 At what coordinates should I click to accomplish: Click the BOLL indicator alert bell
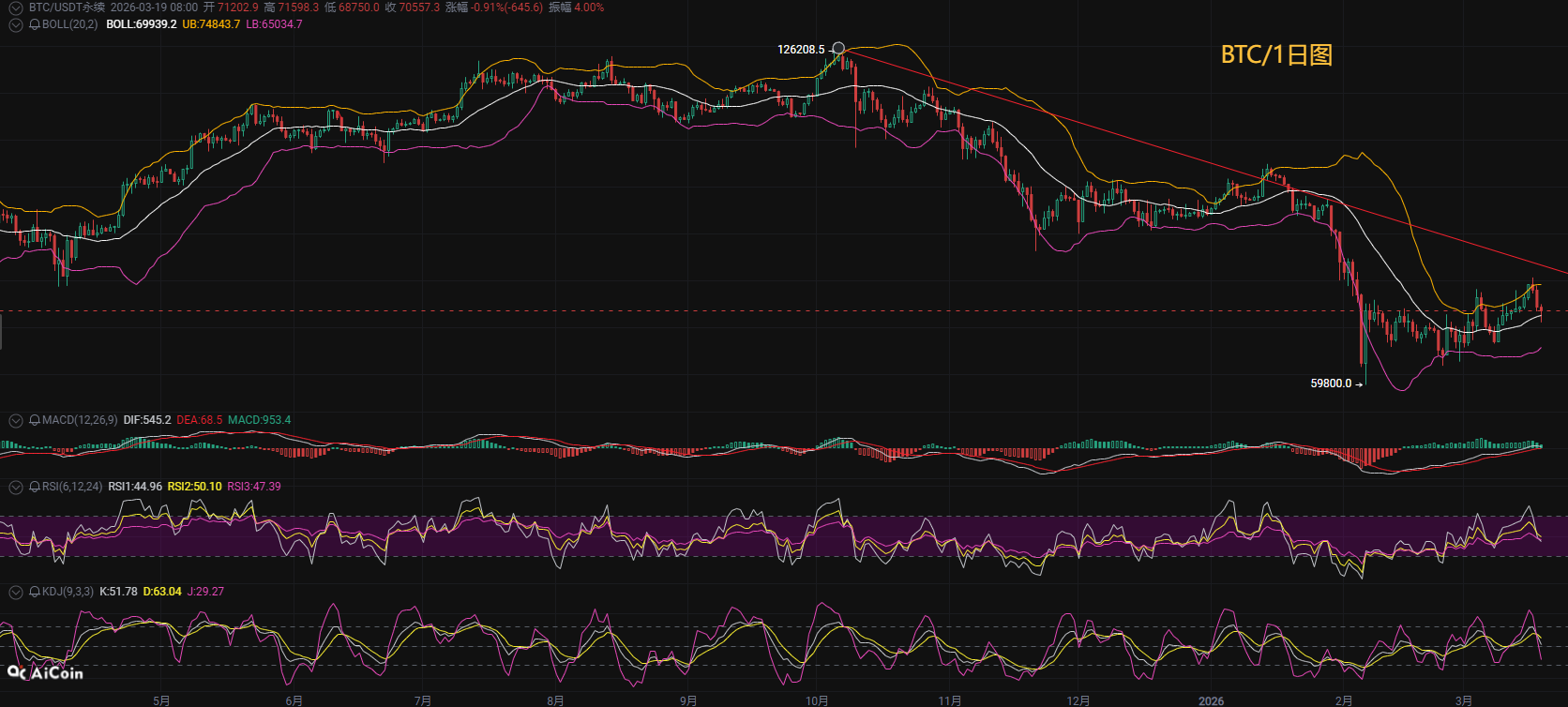[35, 24]
